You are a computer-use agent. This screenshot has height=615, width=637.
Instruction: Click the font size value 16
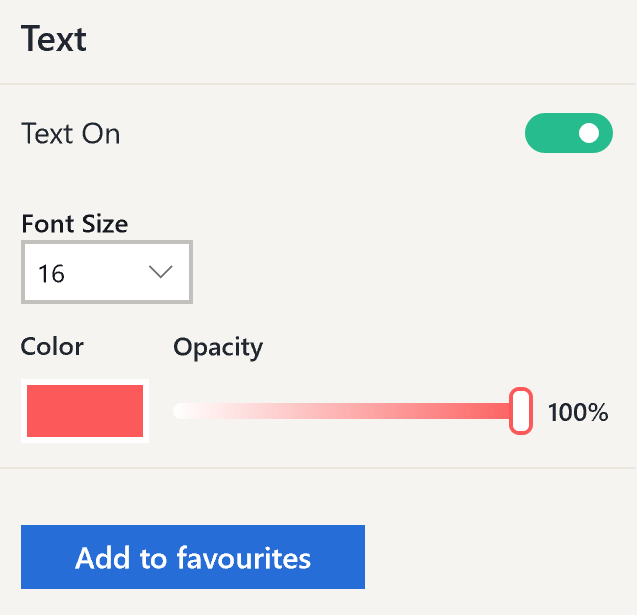click(52, 273)
